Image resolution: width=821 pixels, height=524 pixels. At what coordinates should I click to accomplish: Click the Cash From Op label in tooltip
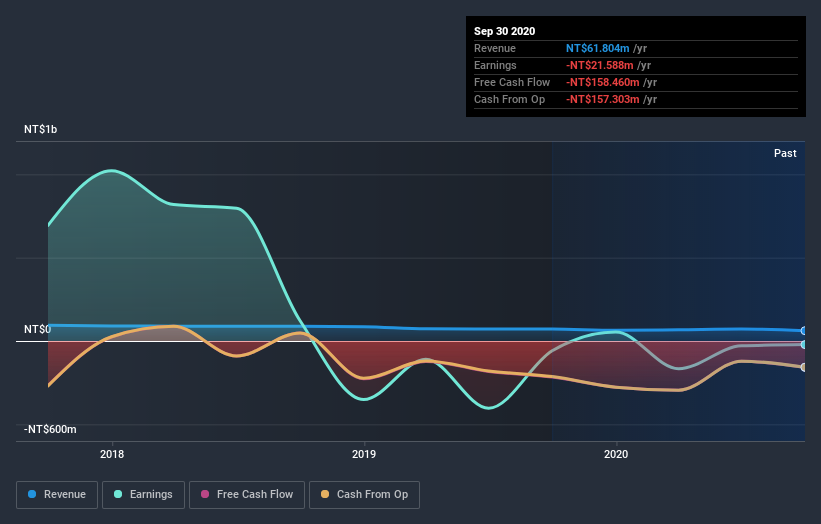tap(509, 99)
